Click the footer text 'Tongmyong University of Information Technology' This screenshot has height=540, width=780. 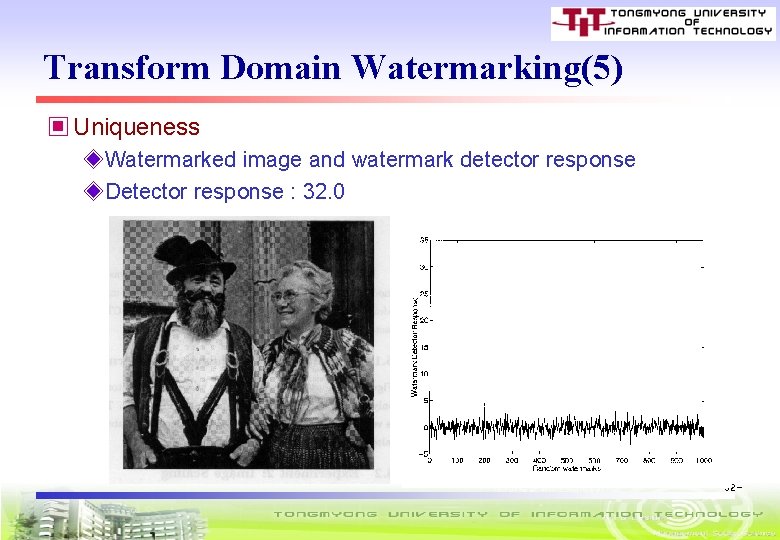point(518,514)
